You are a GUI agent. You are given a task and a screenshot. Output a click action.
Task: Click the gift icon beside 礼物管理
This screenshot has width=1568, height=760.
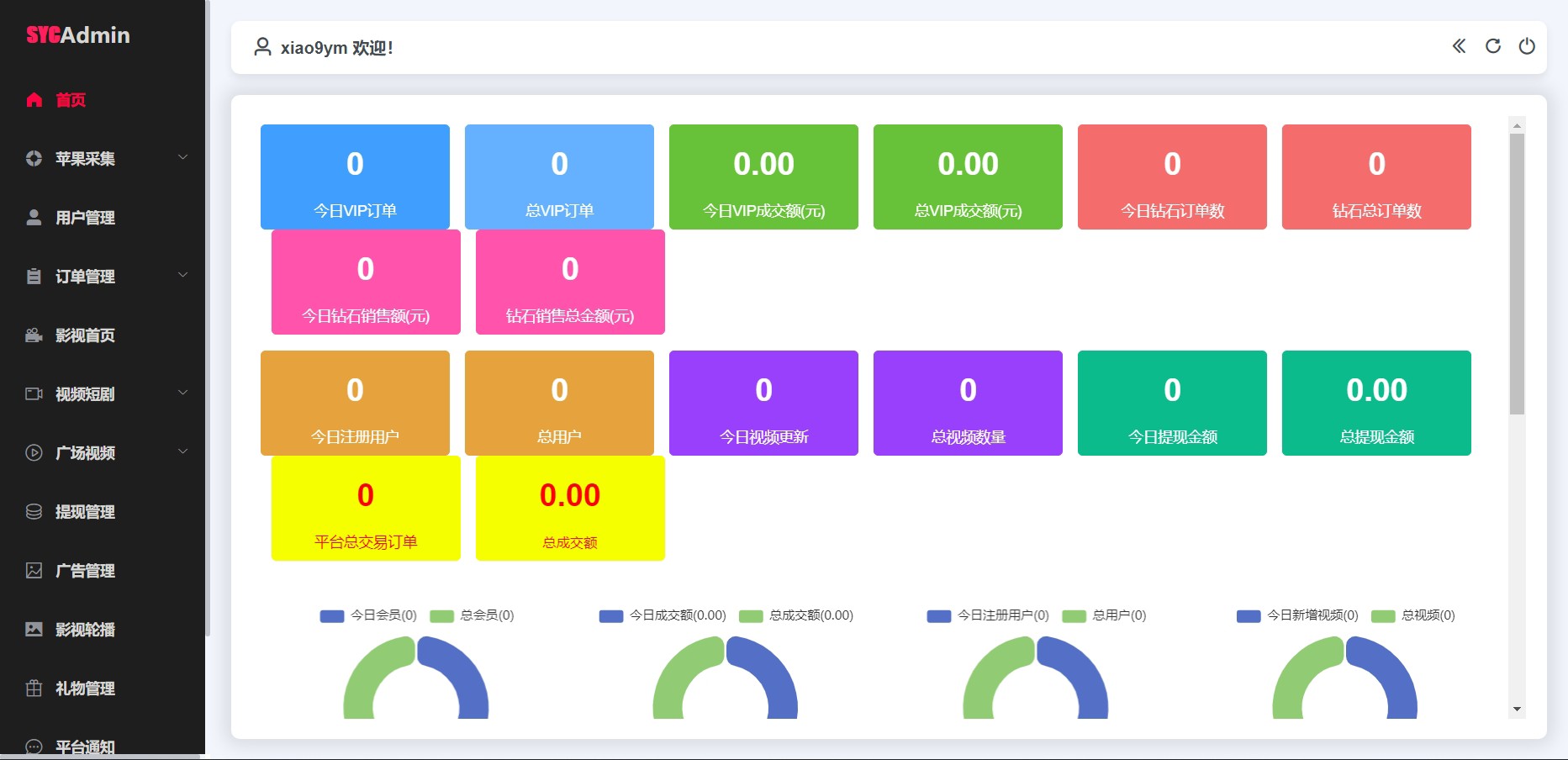click(34, 689)
